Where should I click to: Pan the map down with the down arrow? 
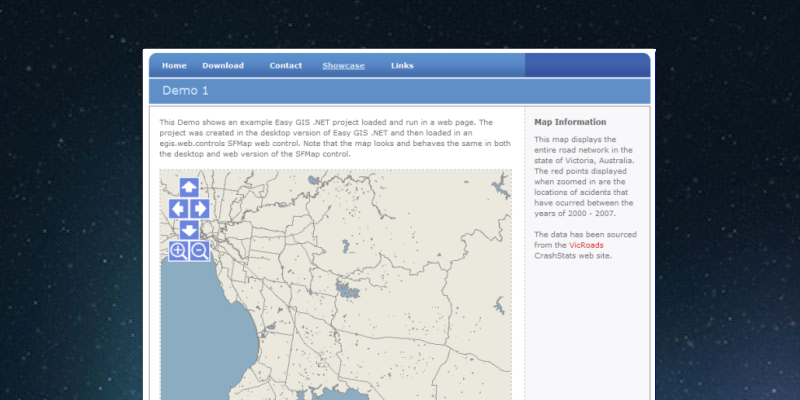pyautogui.click(x=189, y=230)
